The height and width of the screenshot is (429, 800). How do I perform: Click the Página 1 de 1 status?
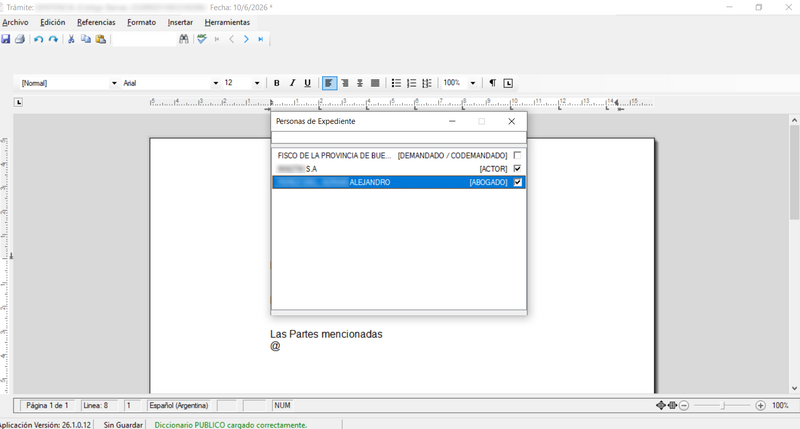(x=47, y=406)
